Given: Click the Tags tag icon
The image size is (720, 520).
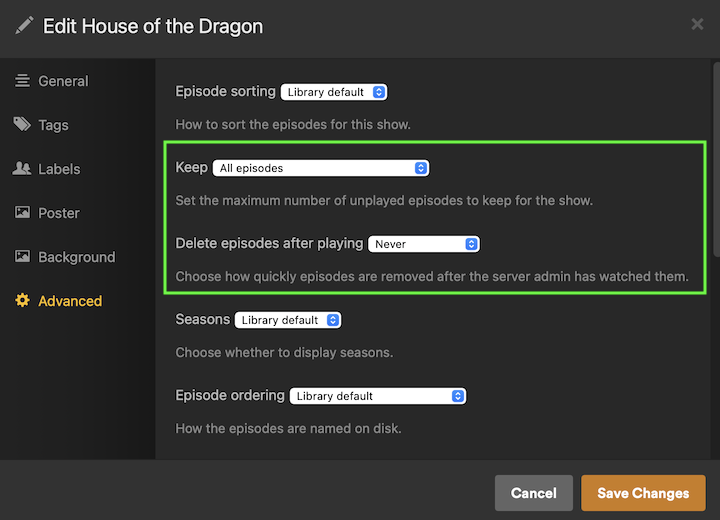Looking at the screenshot, I should [x=22, y=125].
